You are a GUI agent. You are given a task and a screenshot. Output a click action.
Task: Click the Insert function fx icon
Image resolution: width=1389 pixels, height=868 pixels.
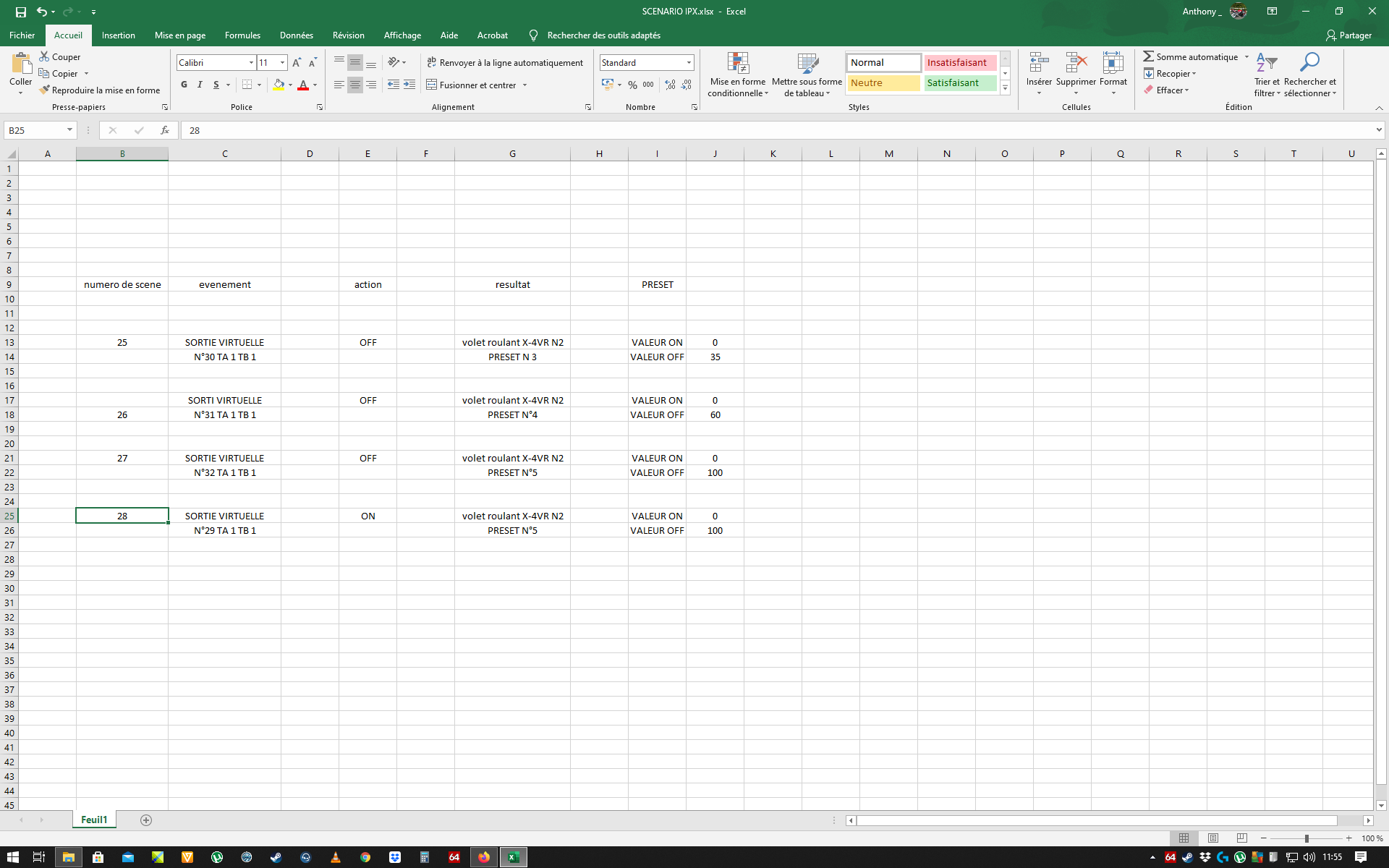click(165, 130)
